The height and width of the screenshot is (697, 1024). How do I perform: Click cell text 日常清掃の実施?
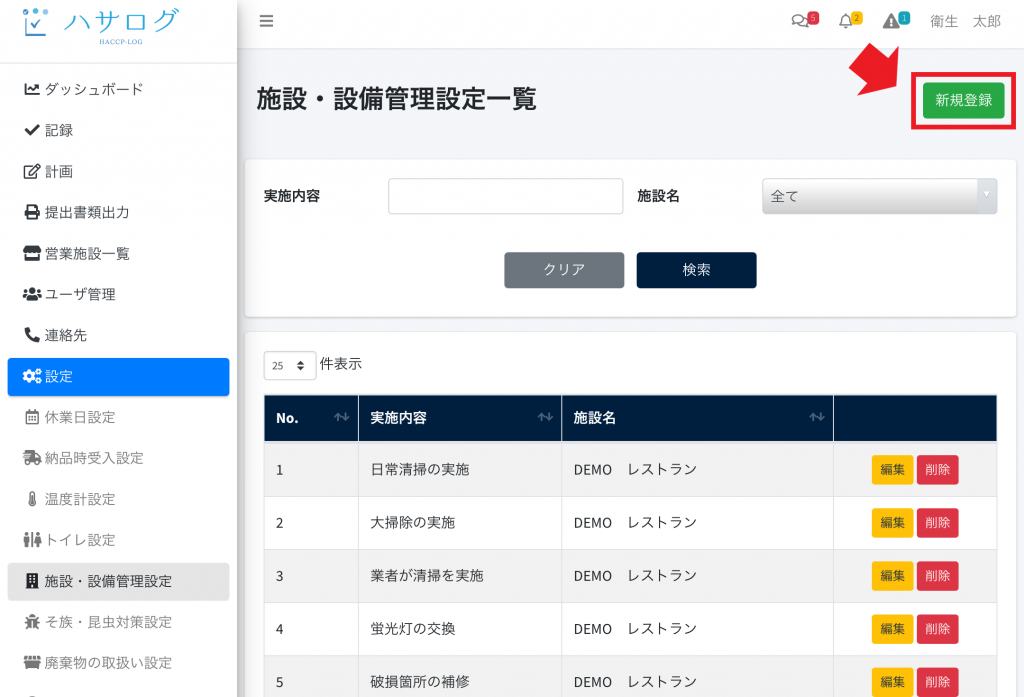pyautogui.click(x=420, y=470)
